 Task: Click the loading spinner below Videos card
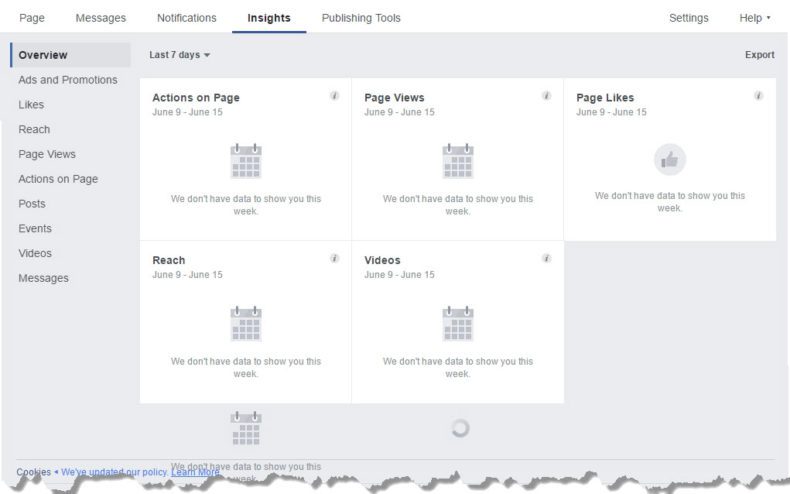[x=460, y=428]
